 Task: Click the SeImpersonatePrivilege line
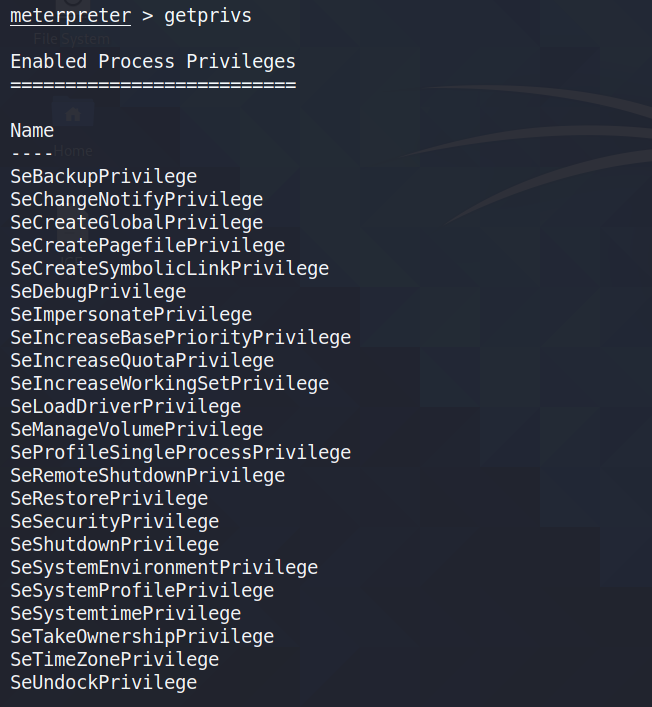pyautogui.click(x=131, y=315)
